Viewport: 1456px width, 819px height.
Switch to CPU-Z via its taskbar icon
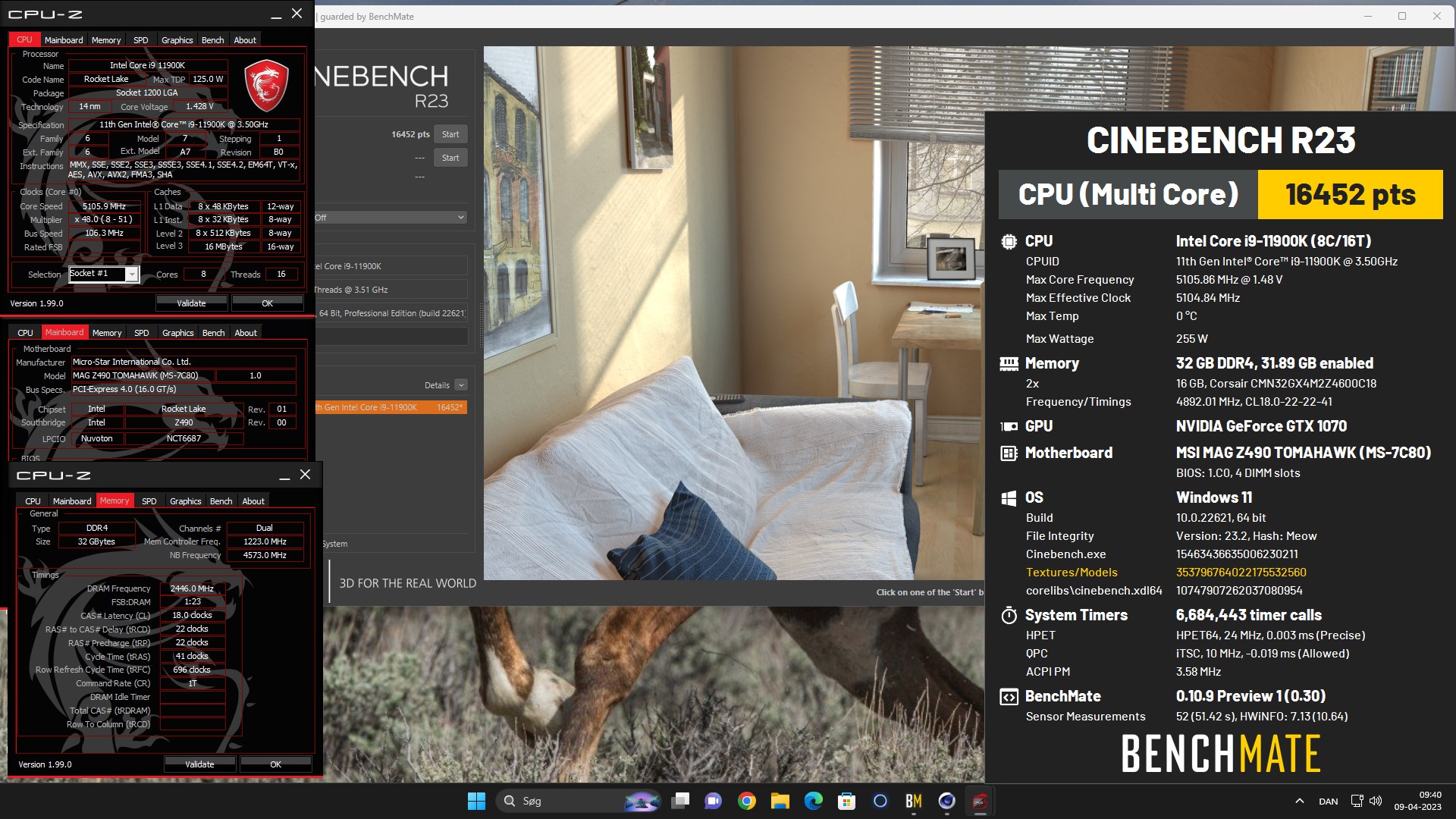click(x=980, y=801)
